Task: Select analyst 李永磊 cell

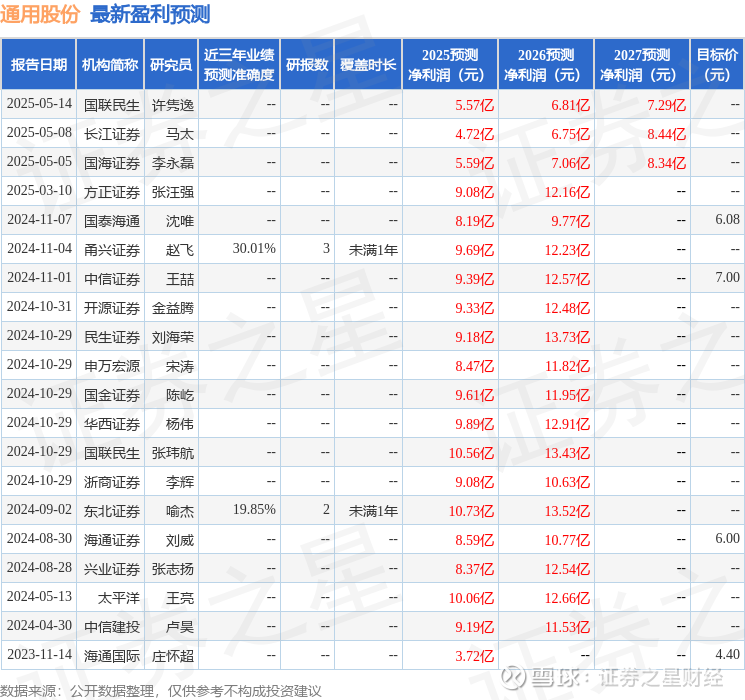Action: (173, 163)
